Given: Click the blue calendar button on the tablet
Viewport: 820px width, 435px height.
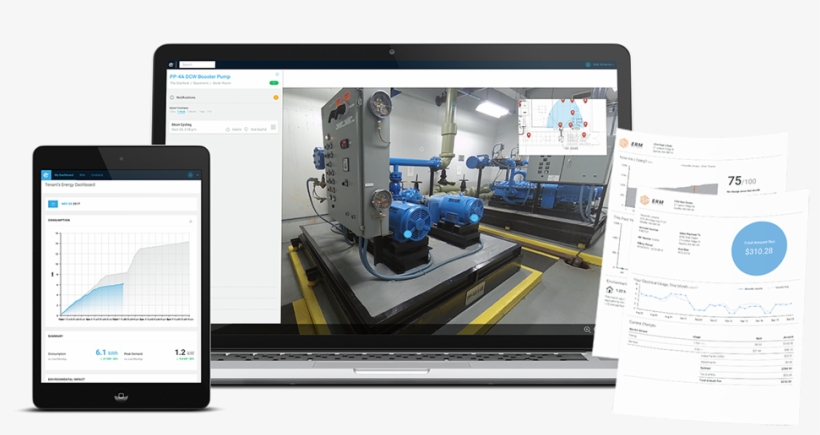Looking at the screenshot, I should (52, 204).
